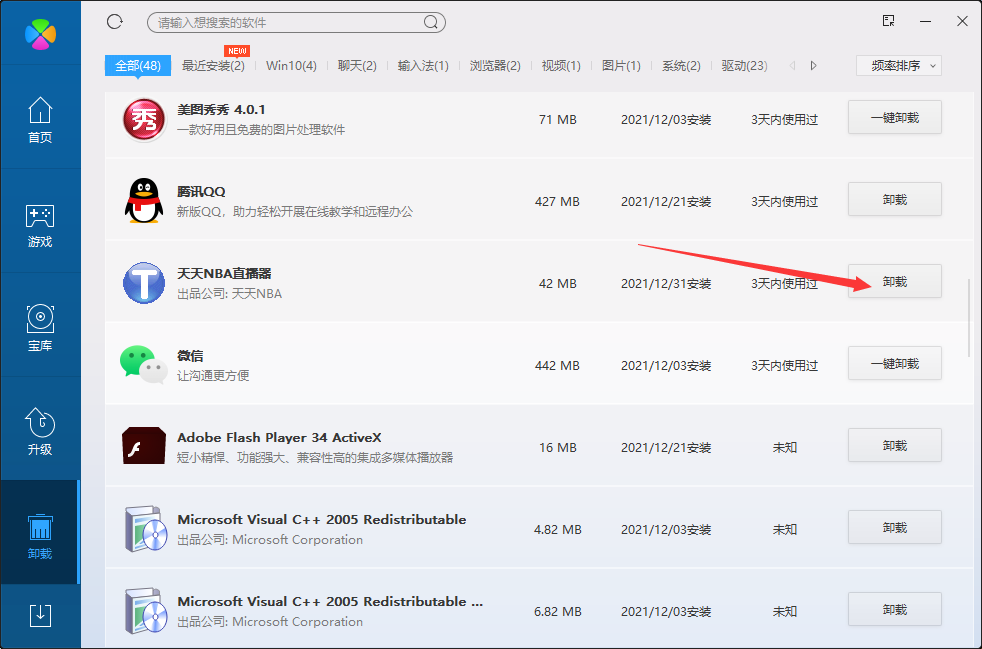Click 卸载 for Adobe Flash Player 34 ActiveX
The width and height of the screenshot is (982, 649).
895,445
